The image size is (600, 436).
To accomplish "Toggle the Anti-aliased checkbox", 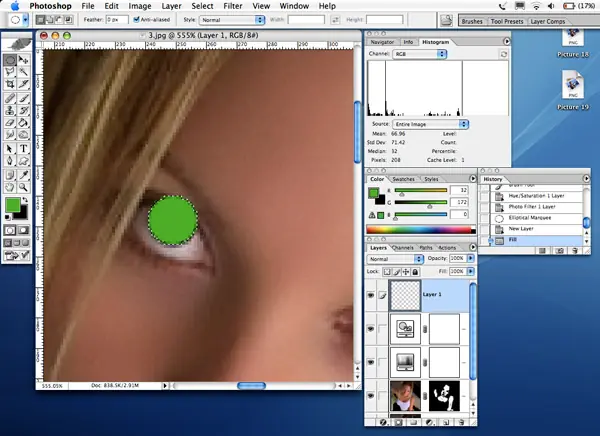I will pos(136,19).
